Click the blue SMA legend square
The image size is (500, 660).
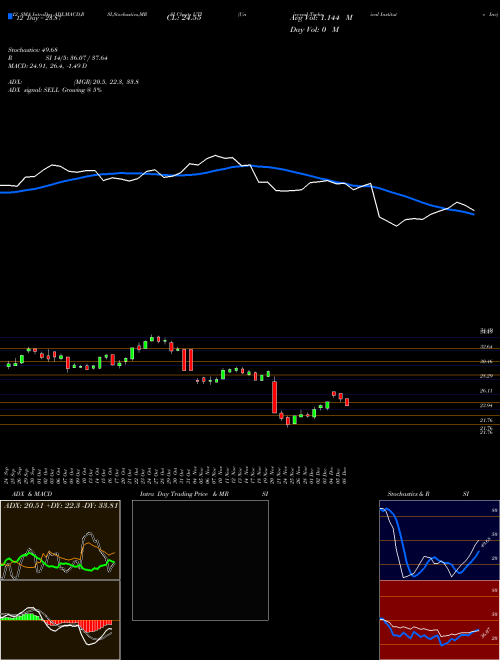pos(10,17)
